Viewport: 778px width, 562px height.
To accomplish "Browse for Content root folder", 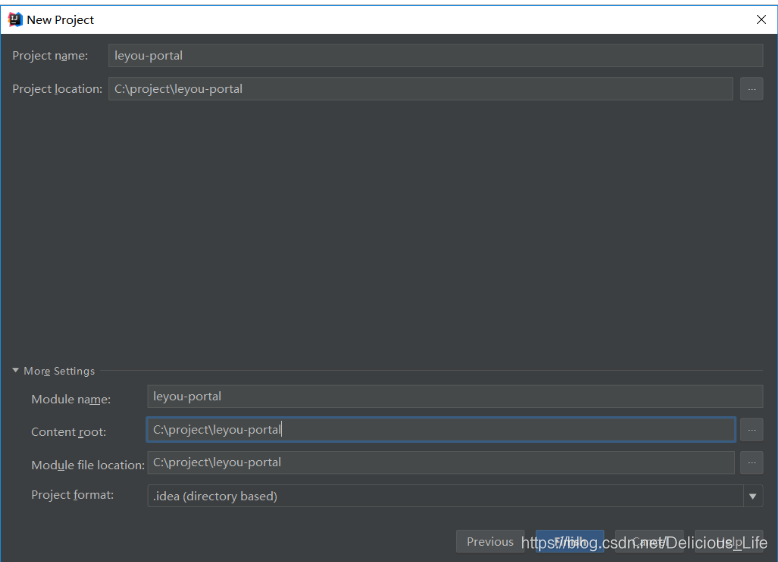I will 751,430.
